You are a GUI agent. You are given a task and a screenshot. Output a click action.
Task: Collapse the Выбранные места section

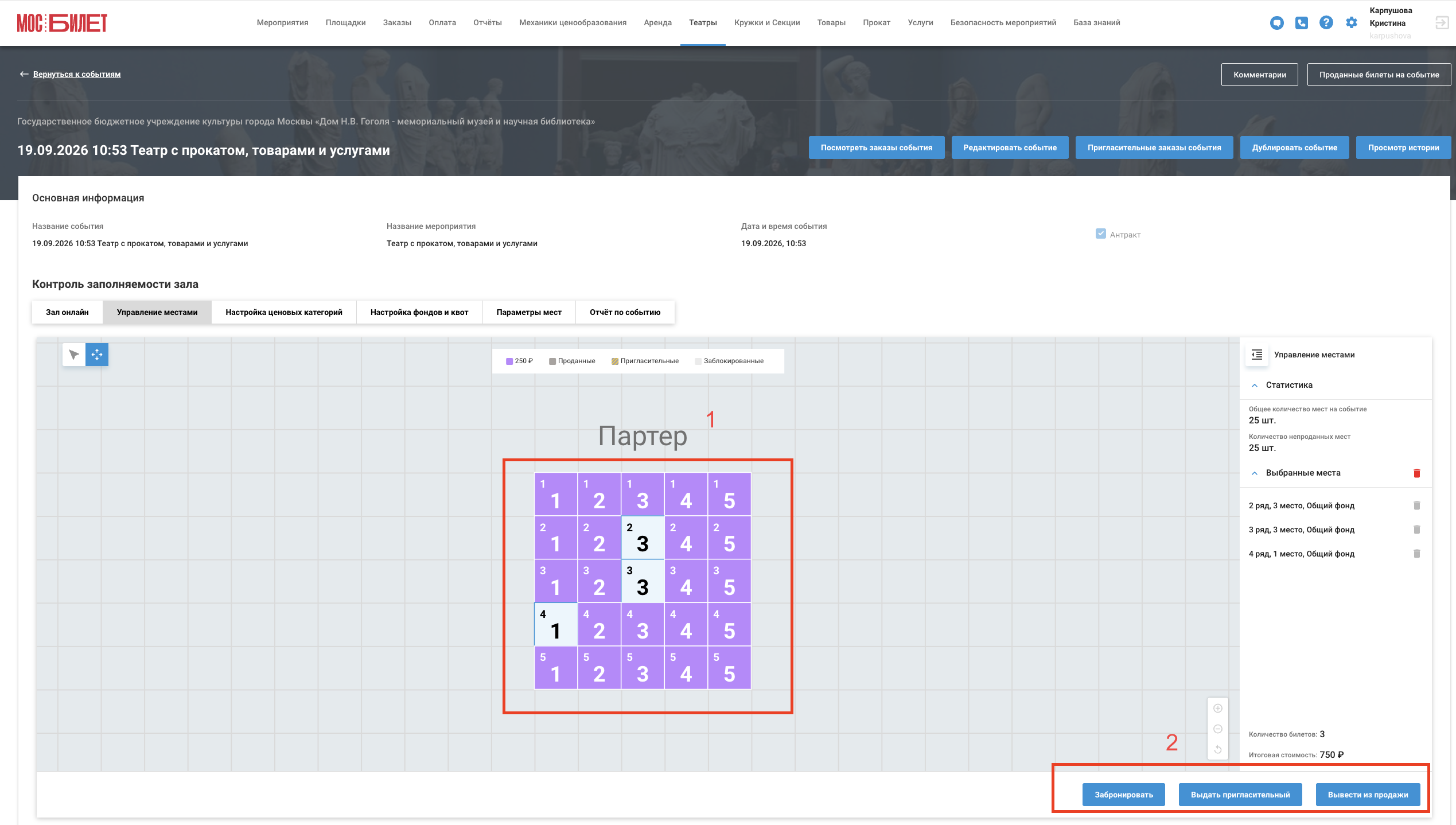(x=1255, y=473)
